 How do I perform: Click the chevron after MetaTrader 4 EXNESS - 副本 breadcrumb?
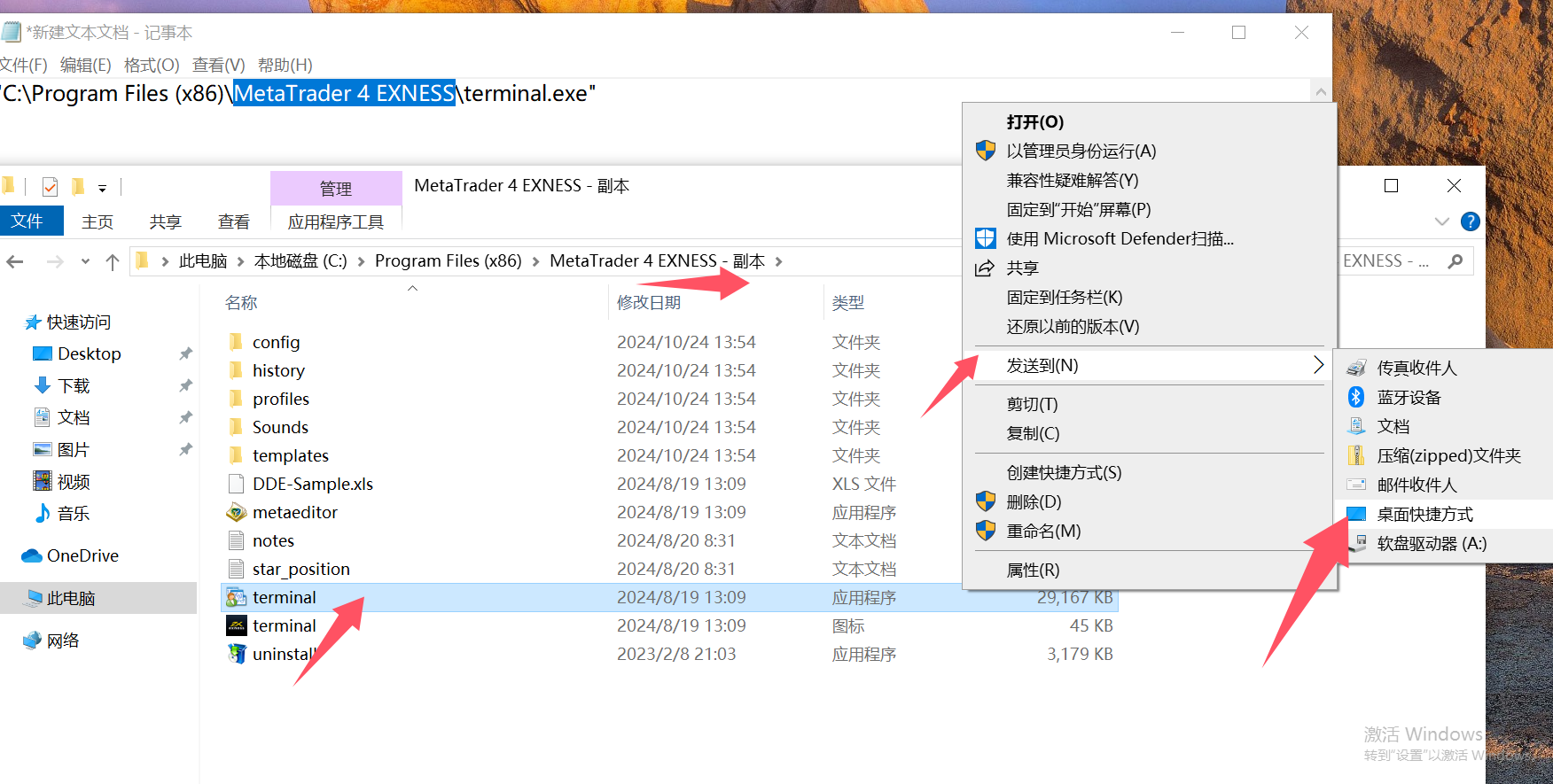tap(778, 261)
